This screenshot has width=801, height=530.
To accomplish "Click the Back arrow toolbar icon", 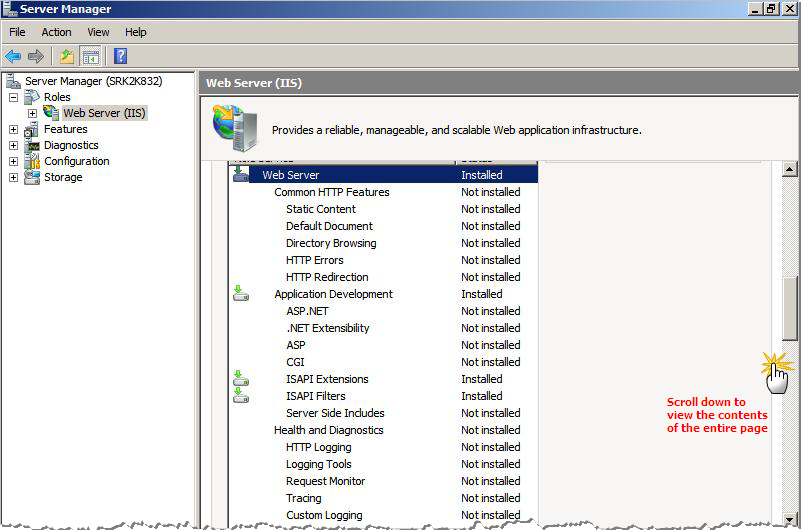I will click(13, 56).
